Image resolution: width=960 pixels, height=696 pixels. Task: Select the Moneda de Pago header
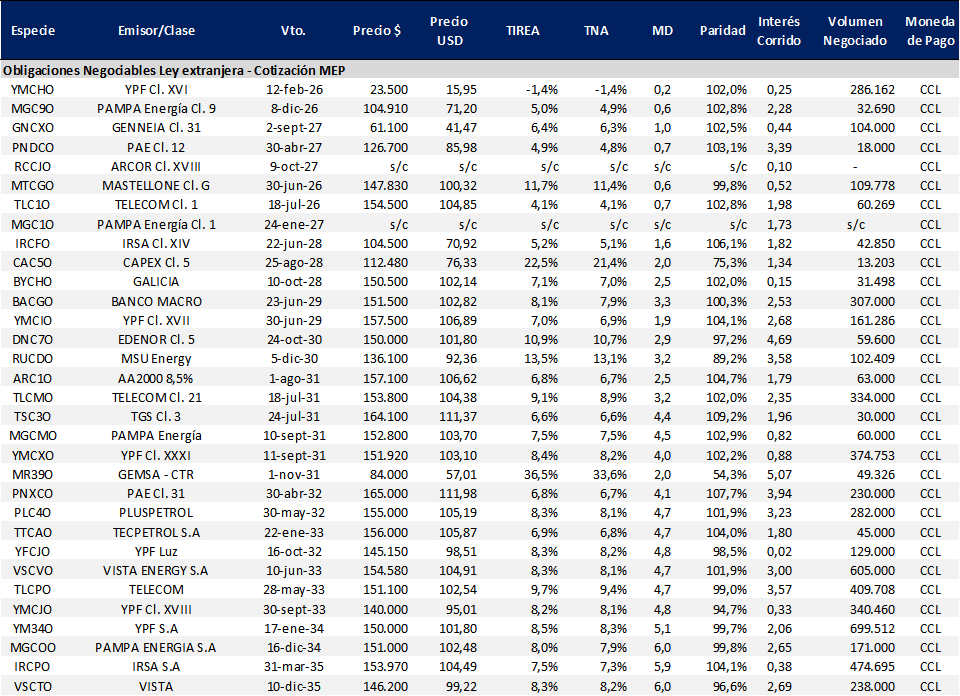click(929, 31)
